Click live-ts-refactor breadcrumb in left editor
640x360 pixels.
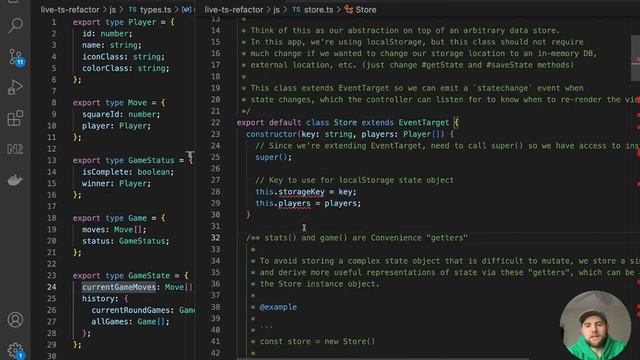pos(70,10)
